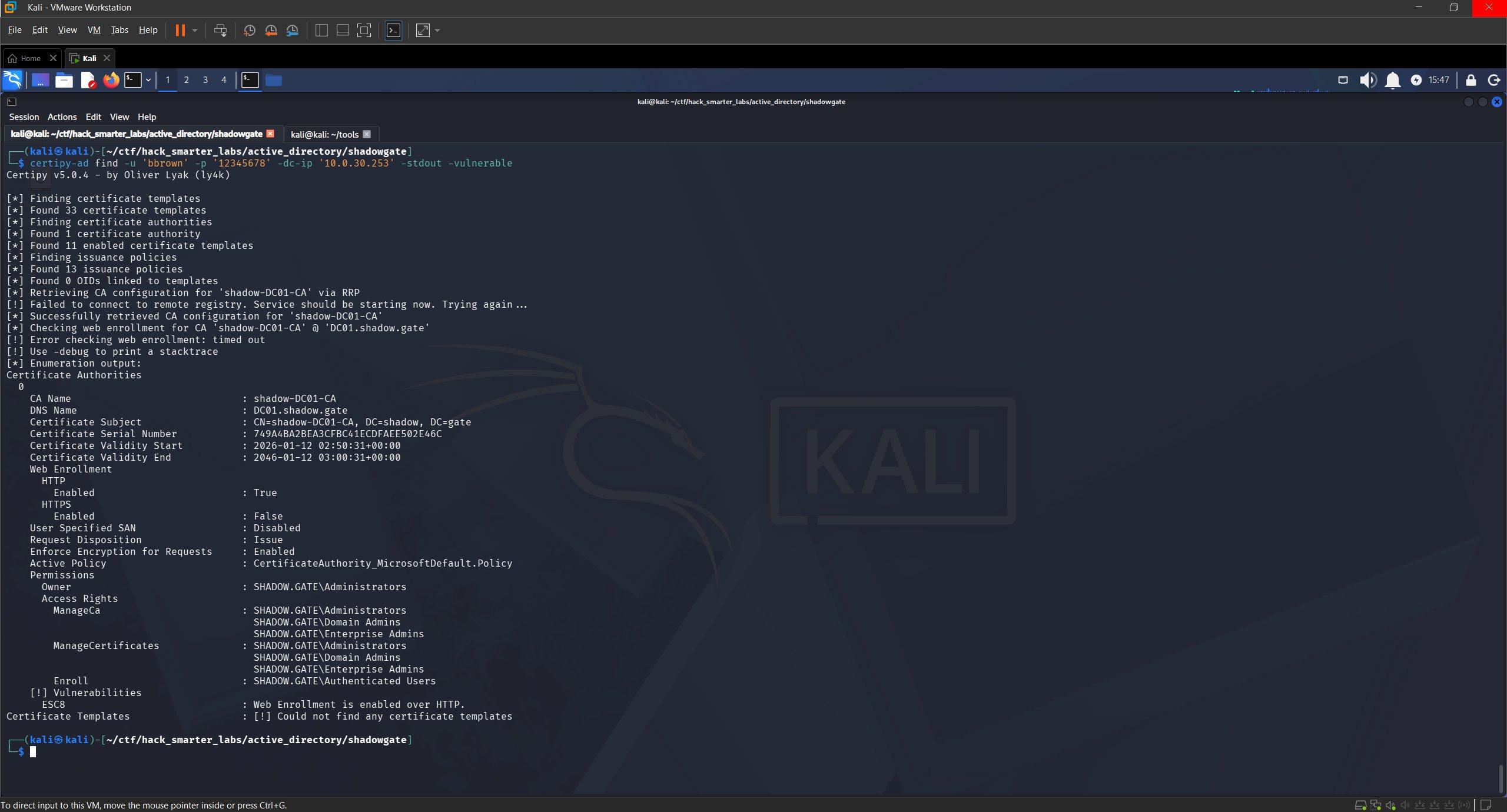Switch to workspace 3
The height and width of the screenshot is (812, 1507).
point(205,80)
